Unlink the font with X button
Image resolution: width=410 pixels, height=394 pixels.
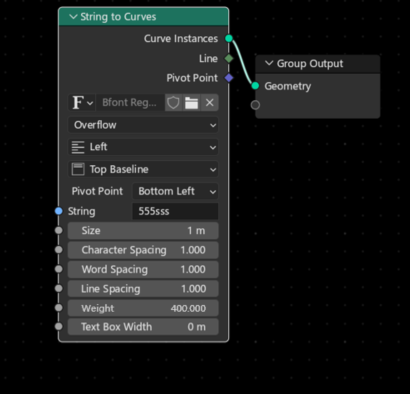click(x=210, y=102)
